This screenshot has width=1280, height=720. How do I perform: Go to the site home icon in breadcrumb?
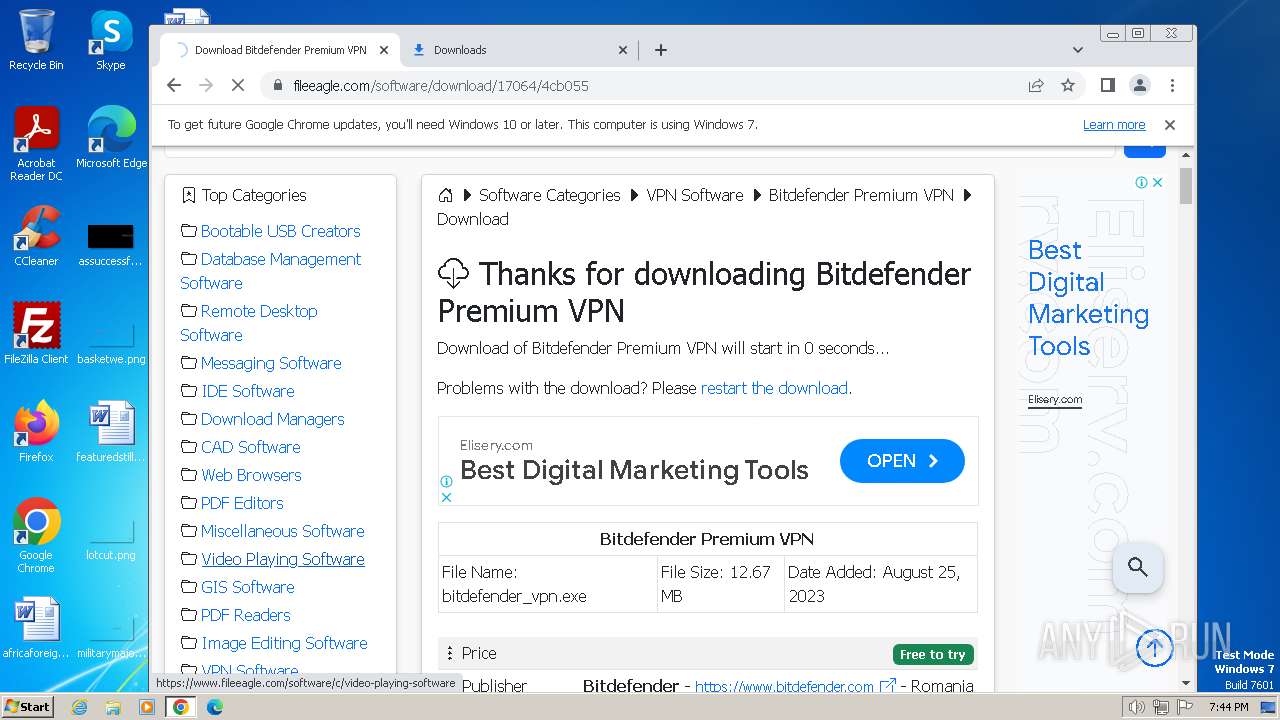446,195
